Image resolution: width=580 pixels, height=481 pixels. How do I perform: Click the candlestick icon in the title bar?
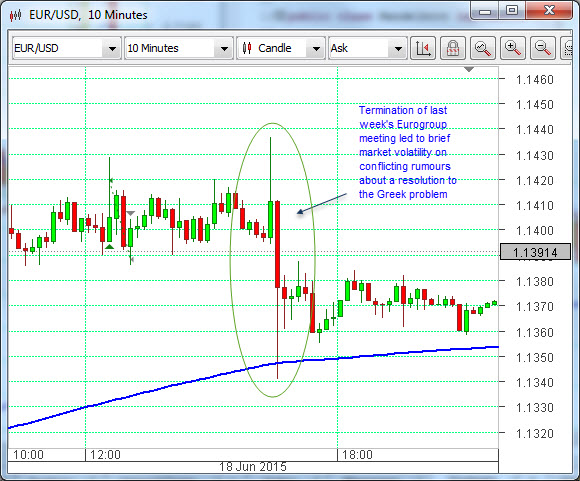(16, 16)
